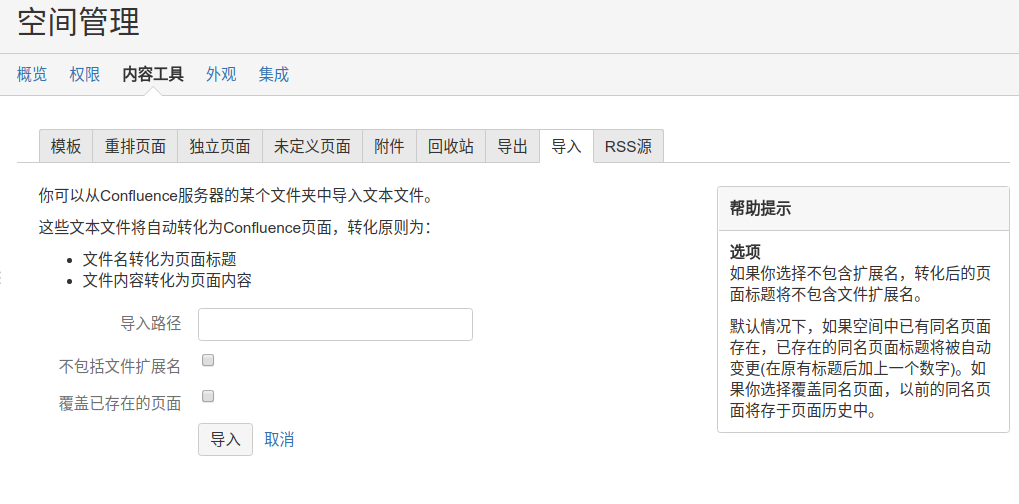Click the 导入路径 field label

(150, 323)
